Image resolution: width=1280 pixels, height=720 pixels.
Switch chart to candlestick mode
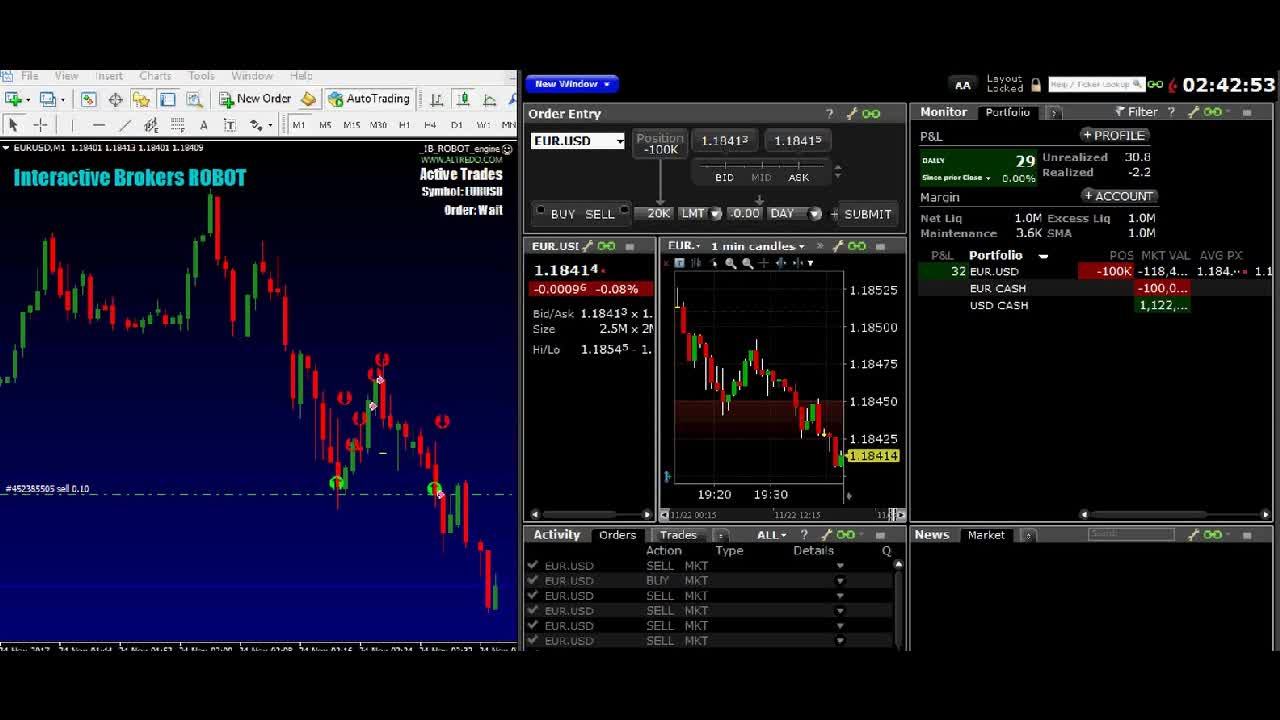[463, 99]
